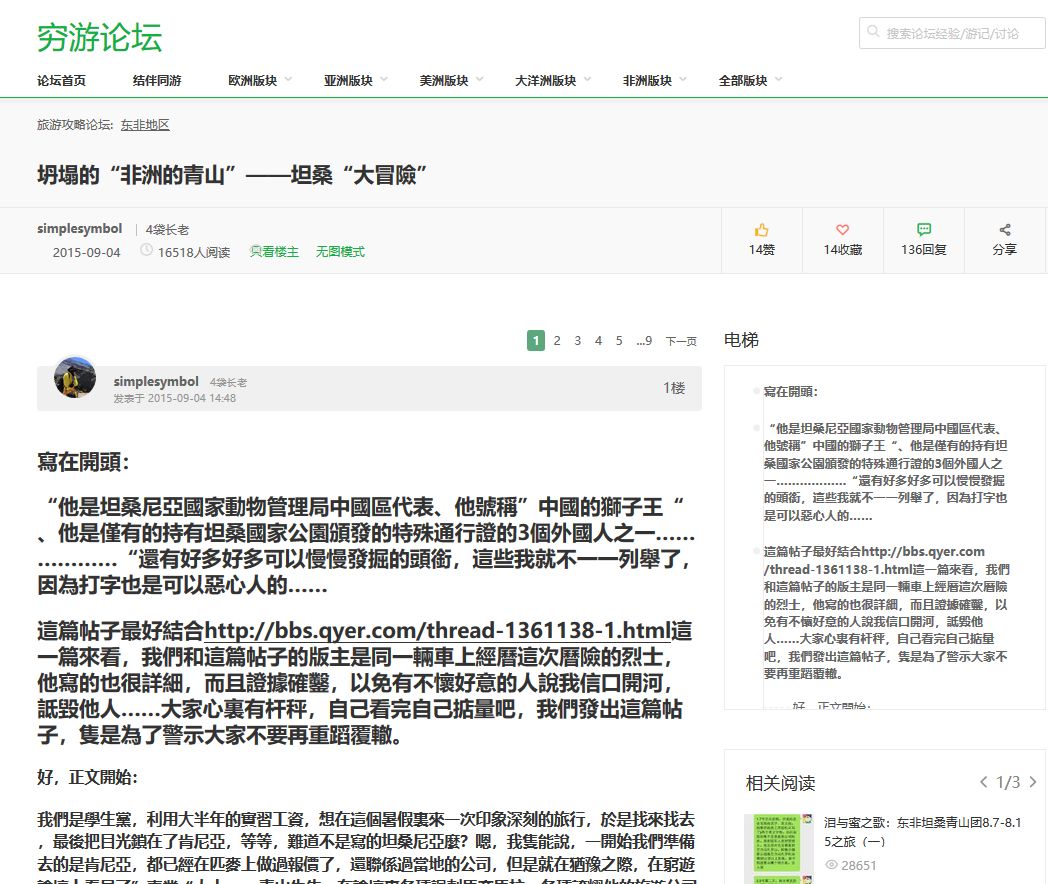Click the 14赞 thumbs-up icon
This screenshot has width=1048, height=884.
[x=761, y=231]
